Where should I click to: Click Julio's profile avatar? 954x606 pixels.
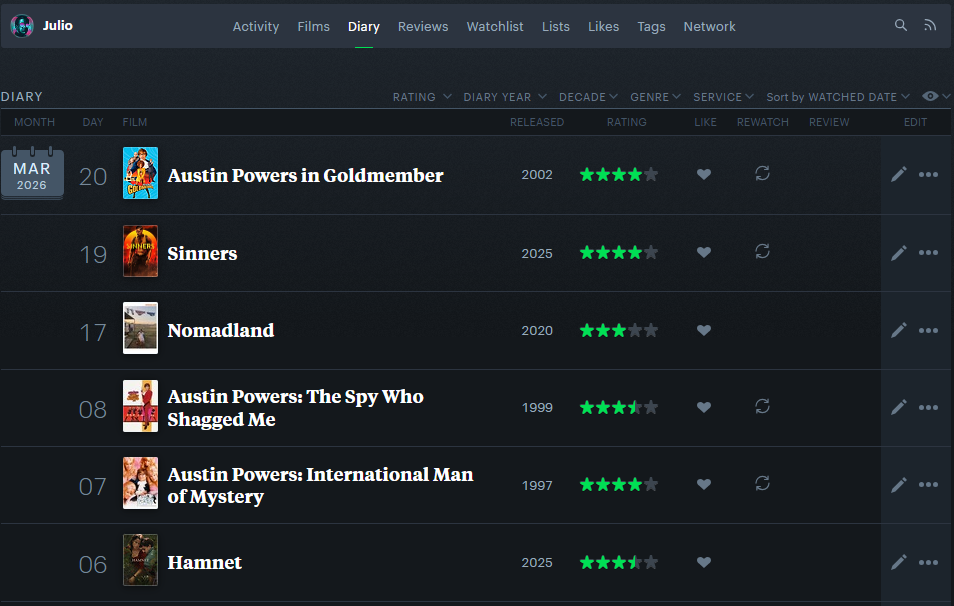[22, 26]
